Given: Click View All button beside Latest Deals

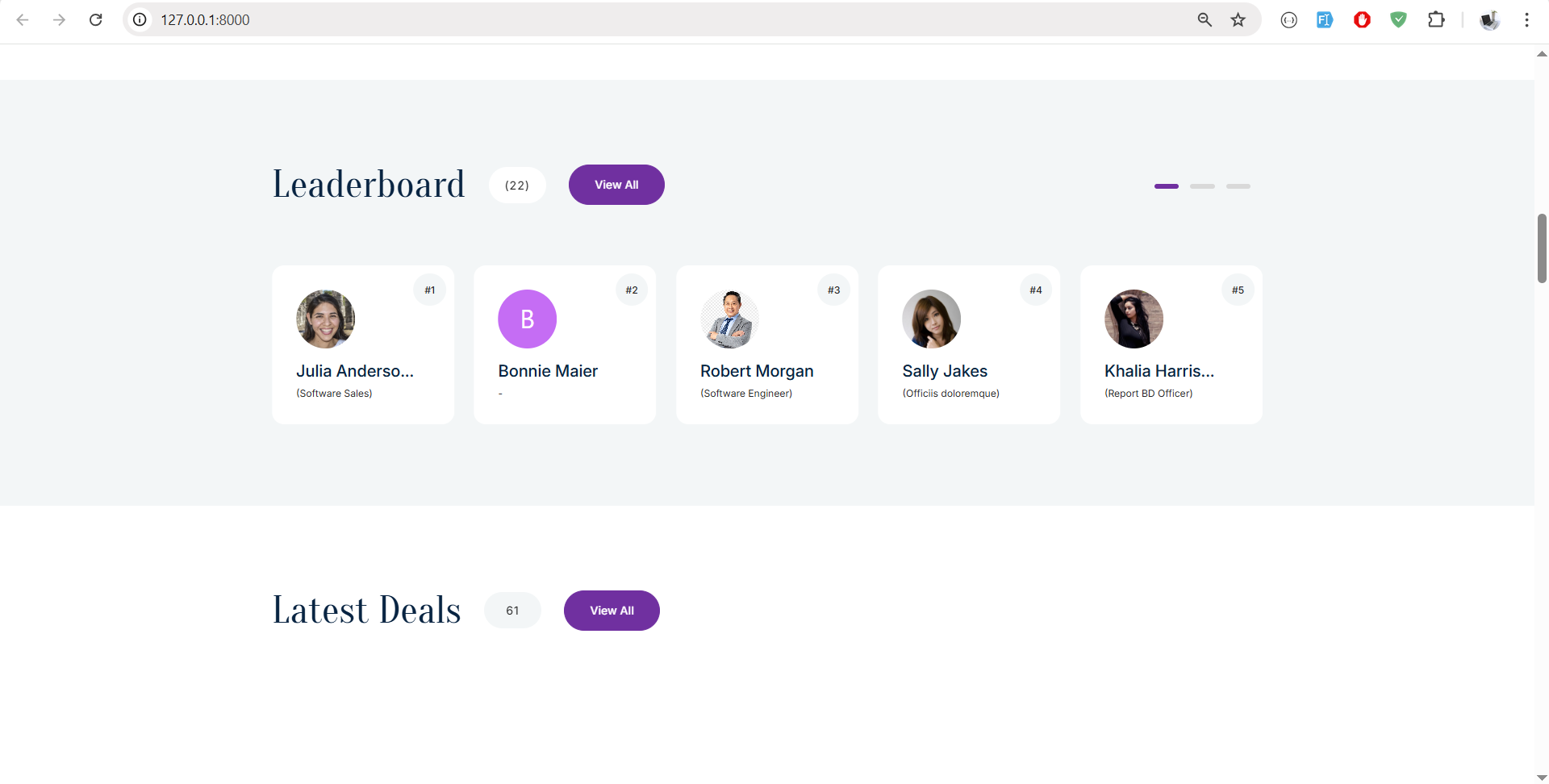Looking at the screenshot, I should point(612,611).
